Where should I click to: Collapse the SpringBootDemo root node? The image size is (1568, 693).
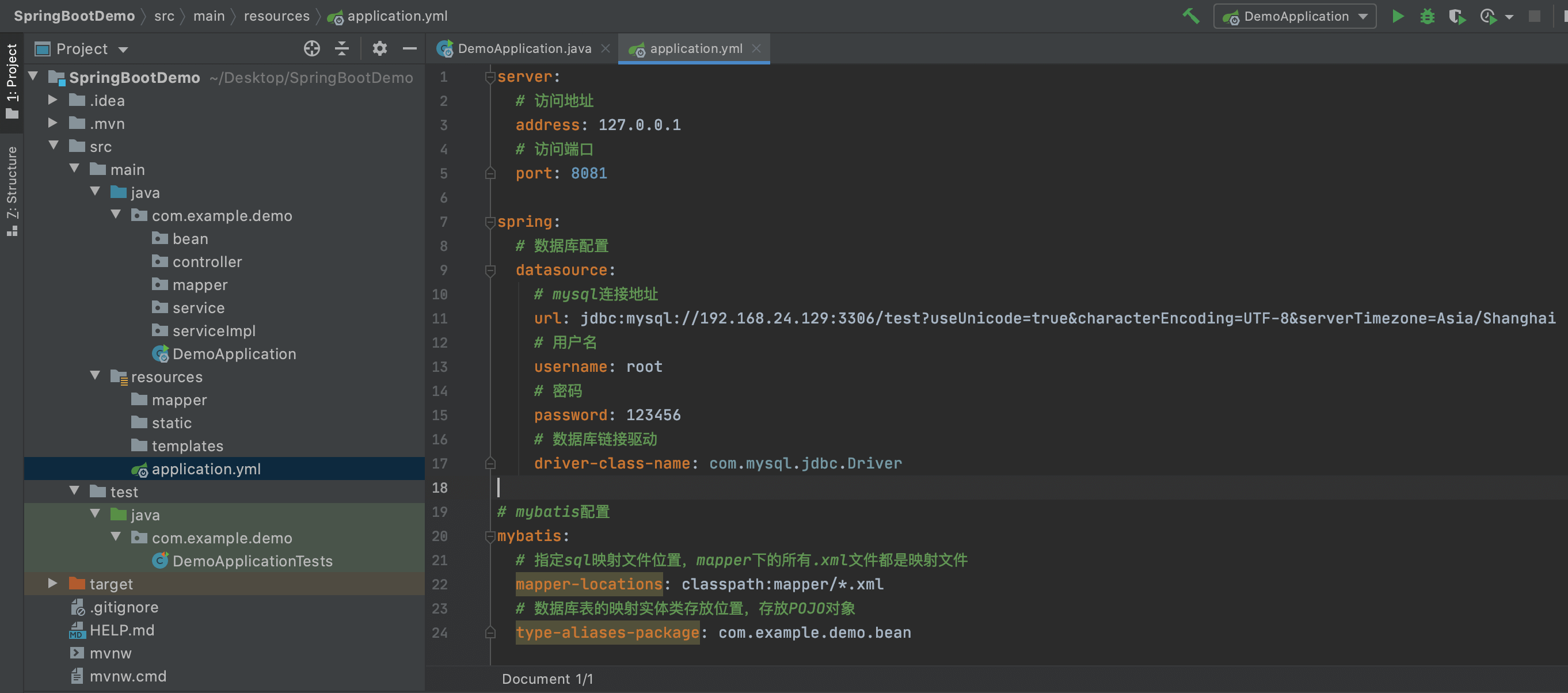(x=34, y=76)
